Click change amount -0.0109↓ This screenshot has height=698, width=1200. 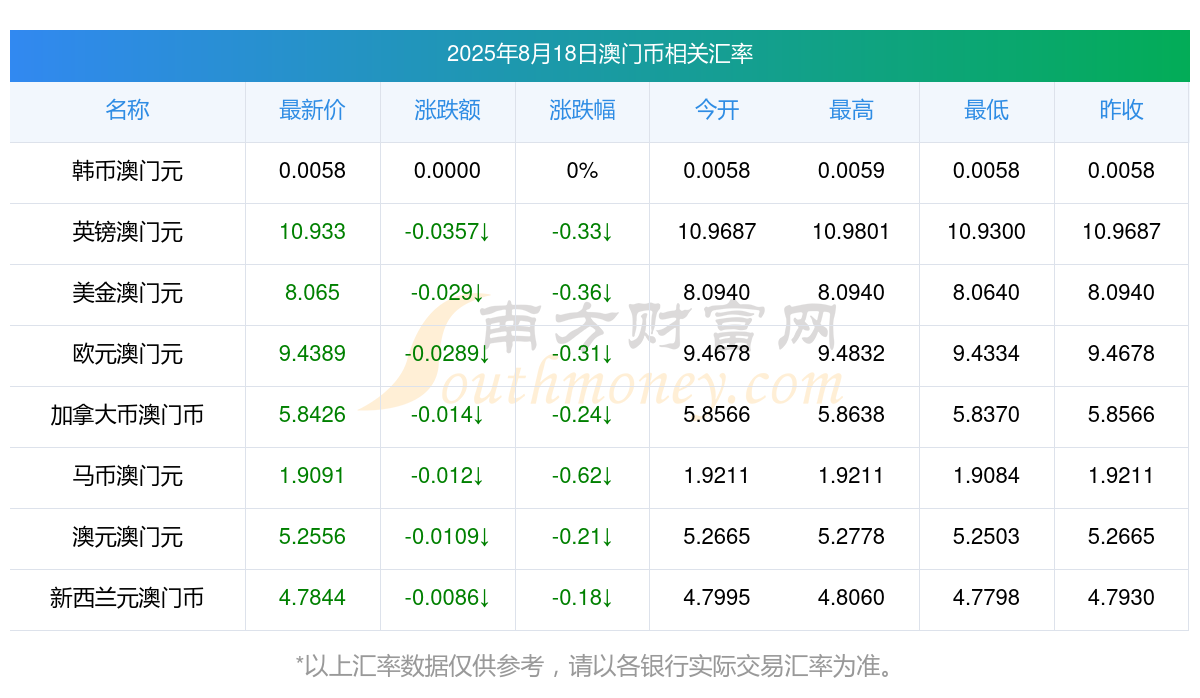447,537
